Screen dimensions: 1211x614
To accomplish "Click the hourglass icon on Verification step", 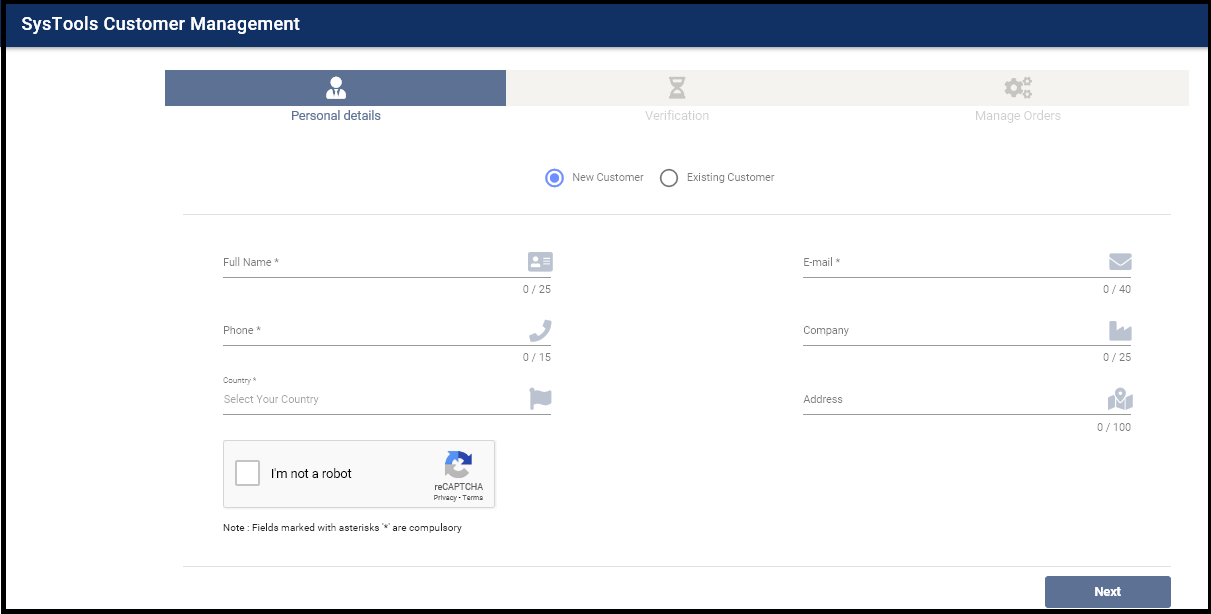I will pos(676,85).
